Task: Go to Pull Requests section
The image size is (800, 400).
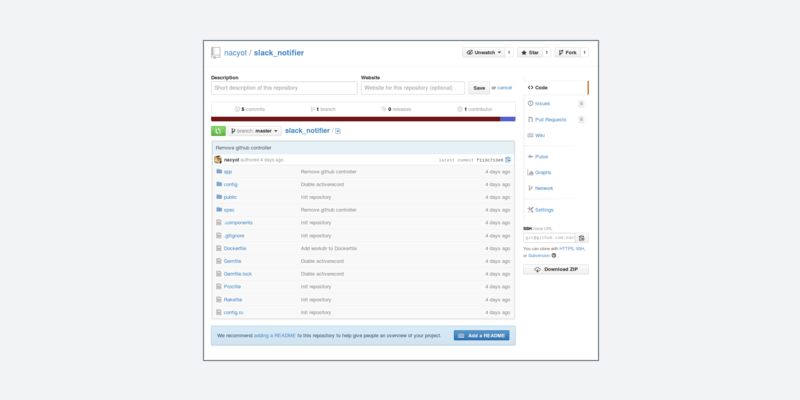Action: click(x=550, y=119)
